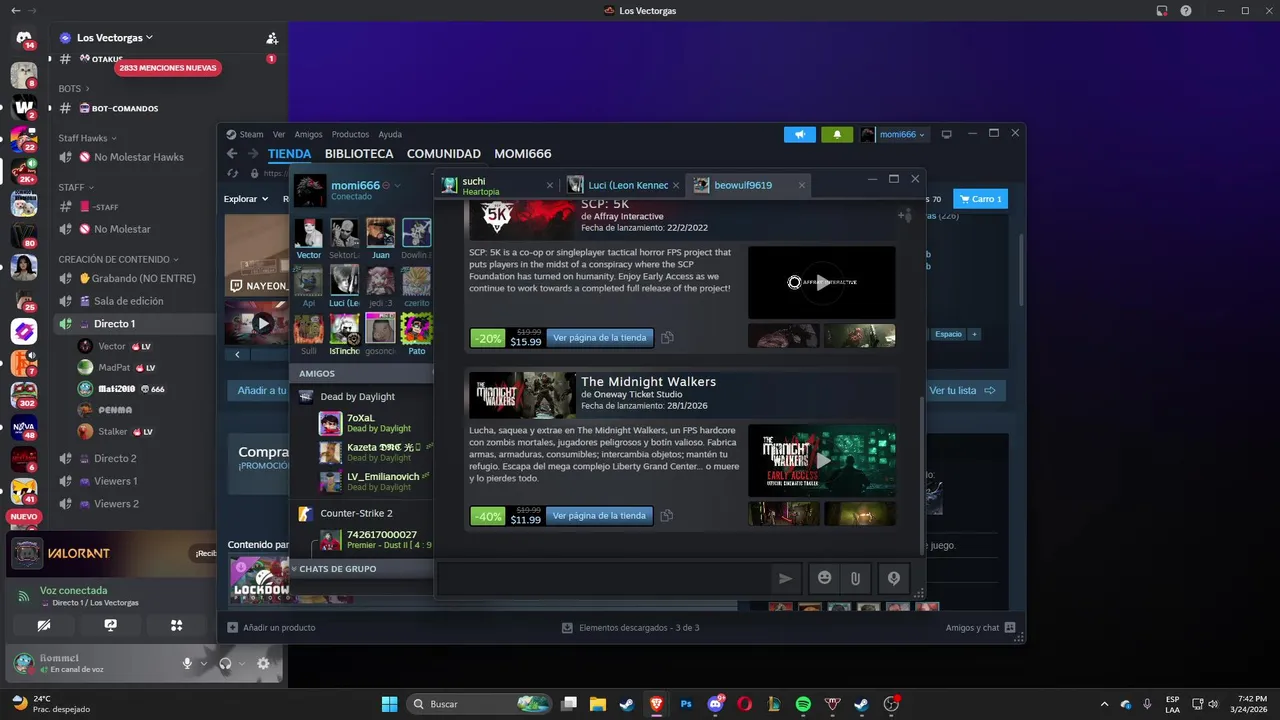This screenshot has height=720, width=1280.
Task: Open the Carro 1 shopping cart
Action: [x=980, y=199]
